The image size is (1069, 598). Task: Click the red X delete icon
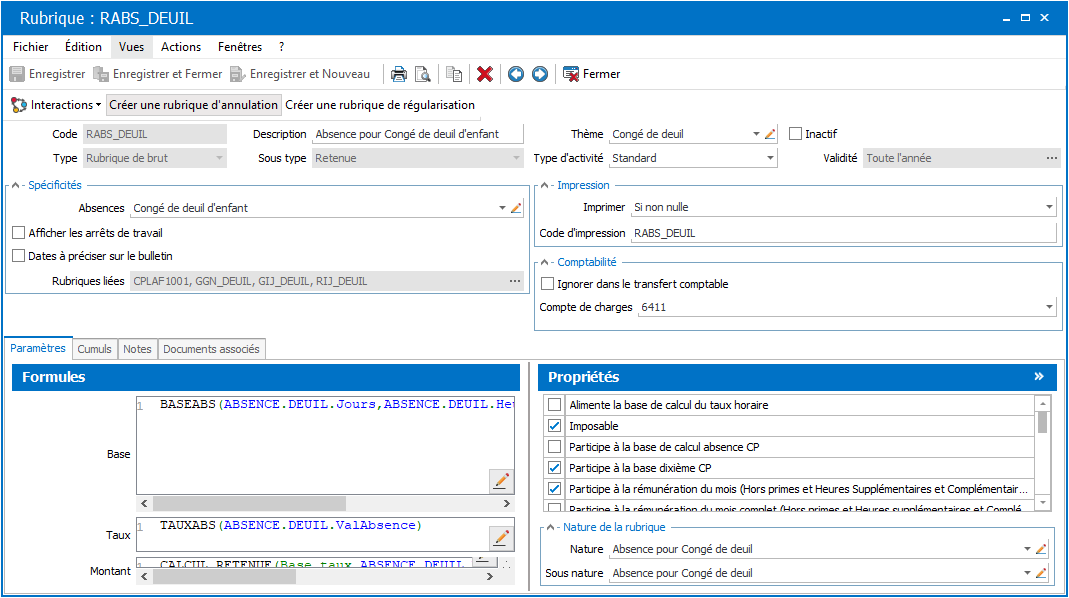pyautogui.click(x=485, y=74)
